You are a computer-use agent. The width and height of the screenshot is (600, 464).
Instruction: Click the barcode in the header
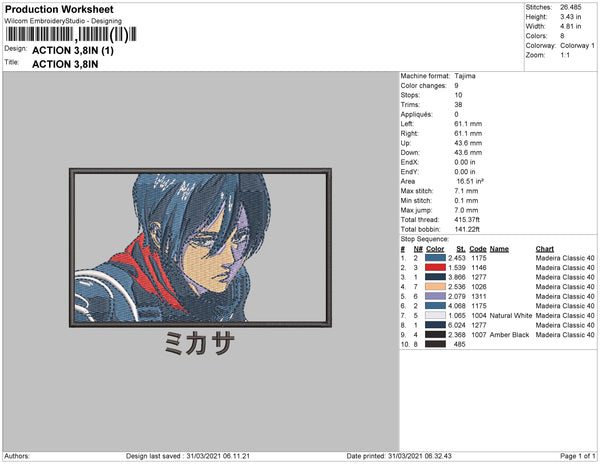(71, 34)
